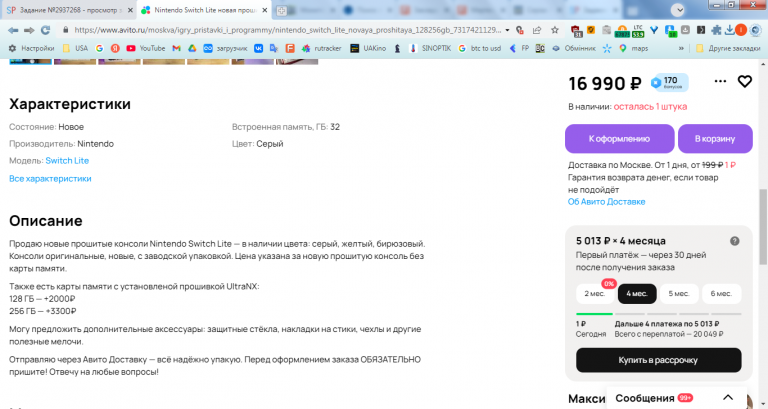Image resolution: width=768 pixels, height=409 pixels.
Task: Open the Switch Lite model link
Action: click(67, 161)
